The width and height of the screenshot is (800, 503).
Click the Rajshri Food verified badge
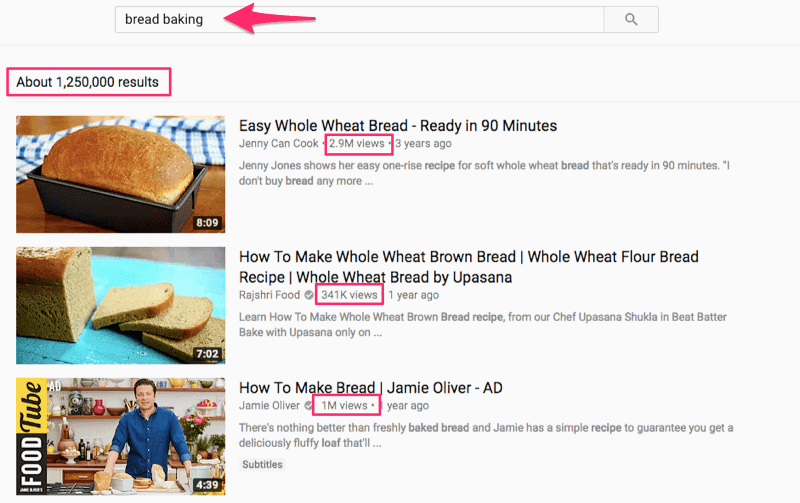tap(309, 295)
